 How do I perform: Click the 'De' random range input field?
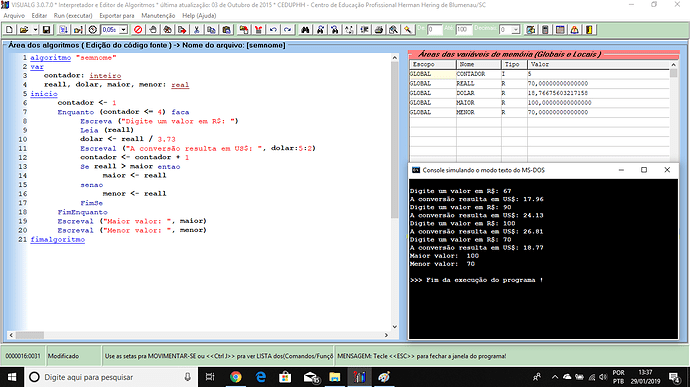(x=434, y=29)
